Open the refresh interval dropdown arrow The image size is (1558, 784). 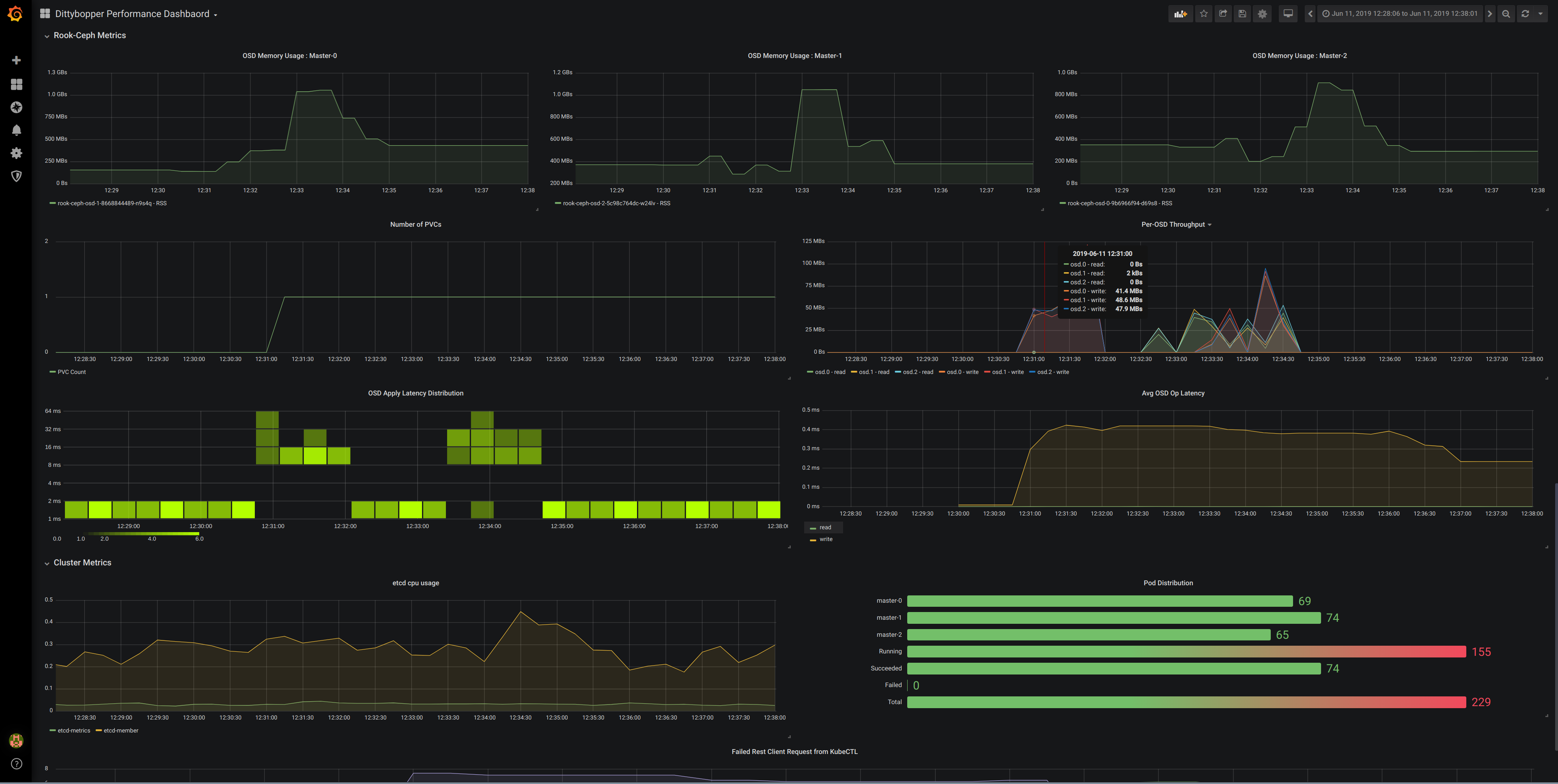click(1541, 14)
